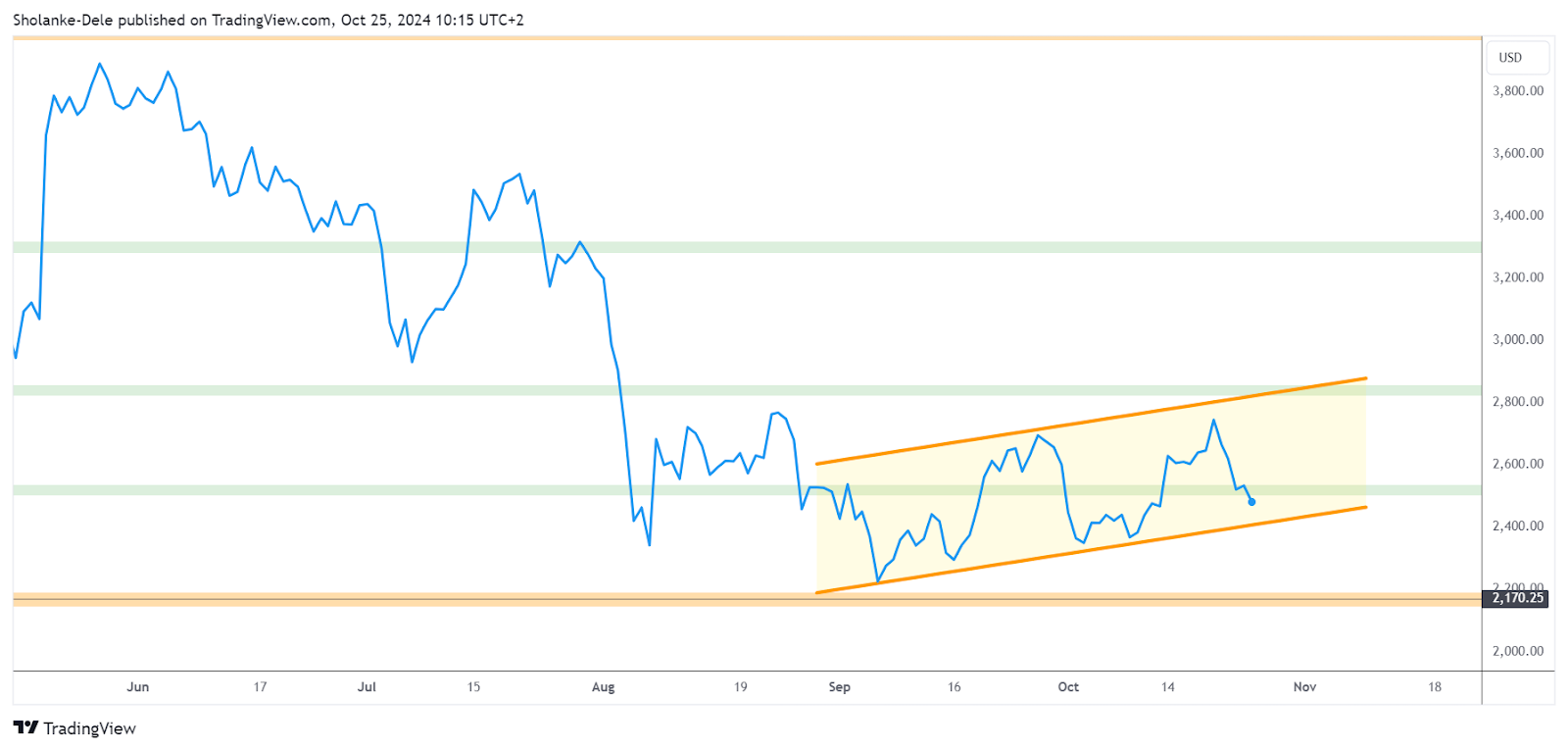Click the 2,800.00 price axis label

click(1518, 402)
